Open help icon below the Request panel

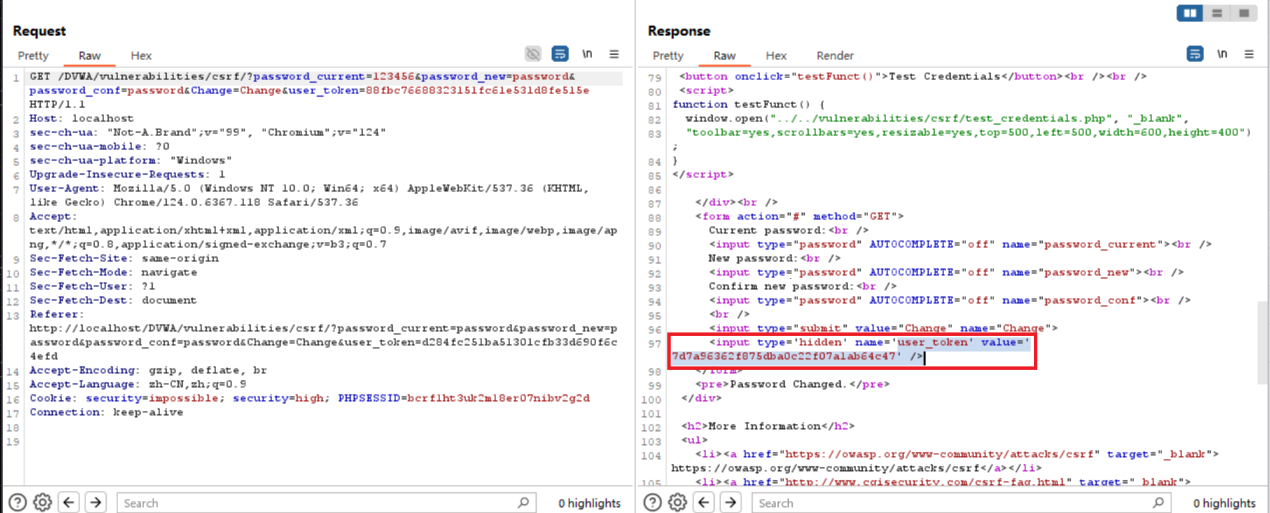pos(17,502)
